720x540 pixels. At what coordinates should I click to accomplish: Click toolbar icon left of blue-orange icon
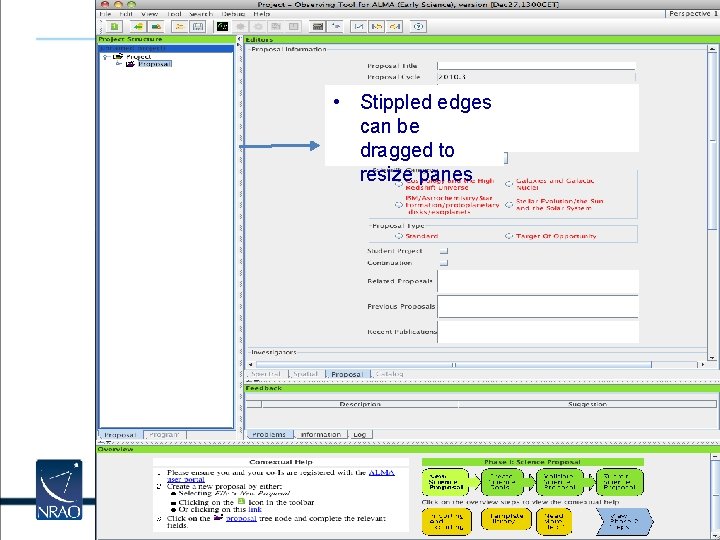point(359,27)
